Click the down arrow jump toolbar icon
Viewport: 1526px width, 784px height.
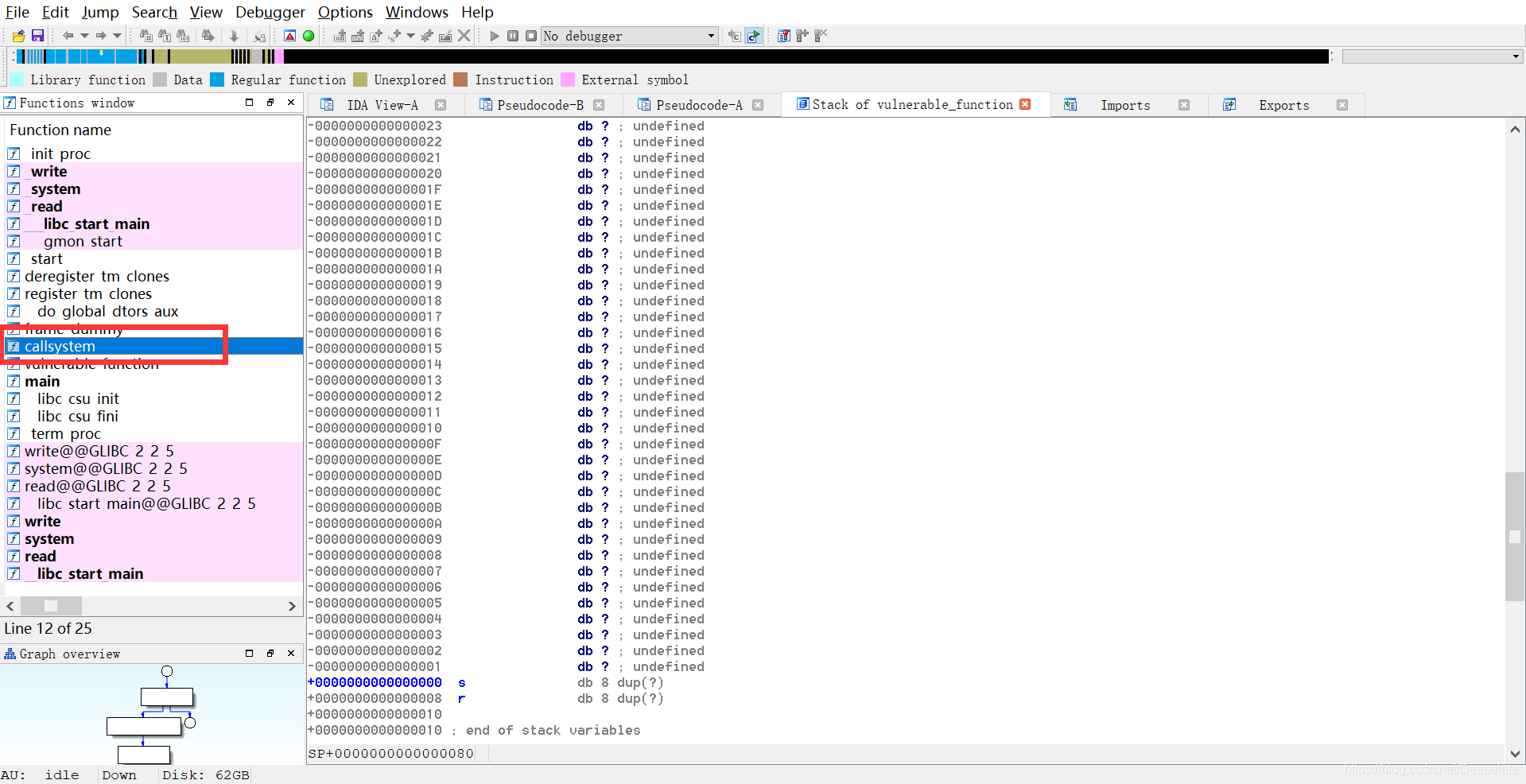pyautogui.click(x=234, y=36)
